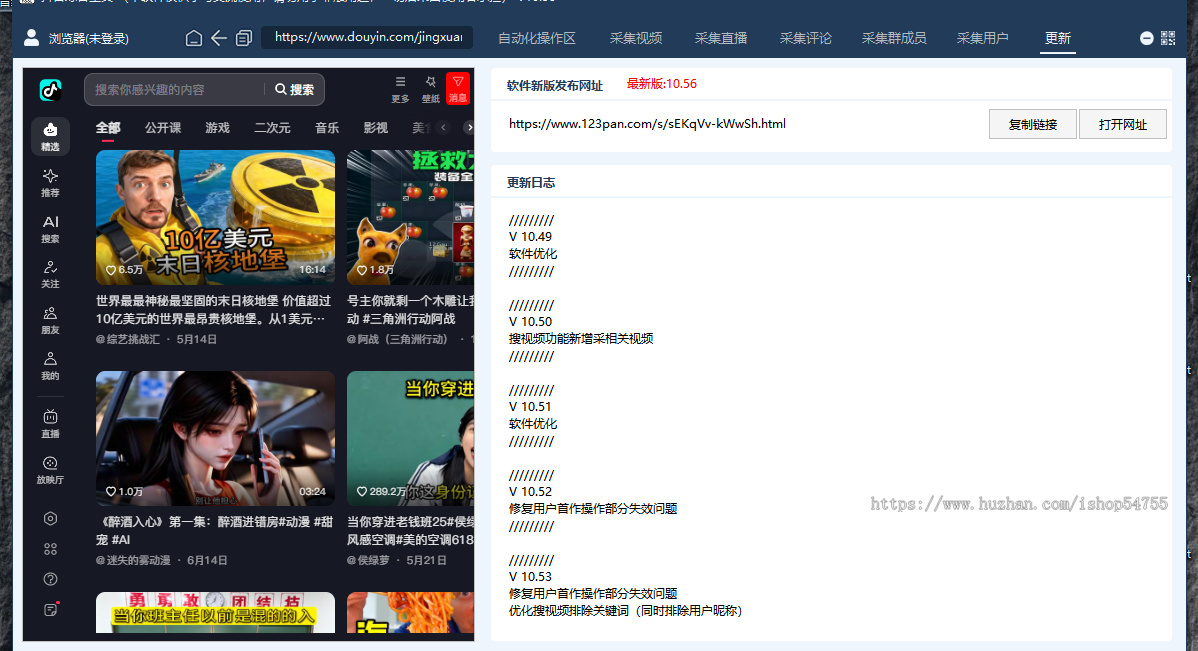Focus the URL address field

pyautogui.click(x=367, y=37)
